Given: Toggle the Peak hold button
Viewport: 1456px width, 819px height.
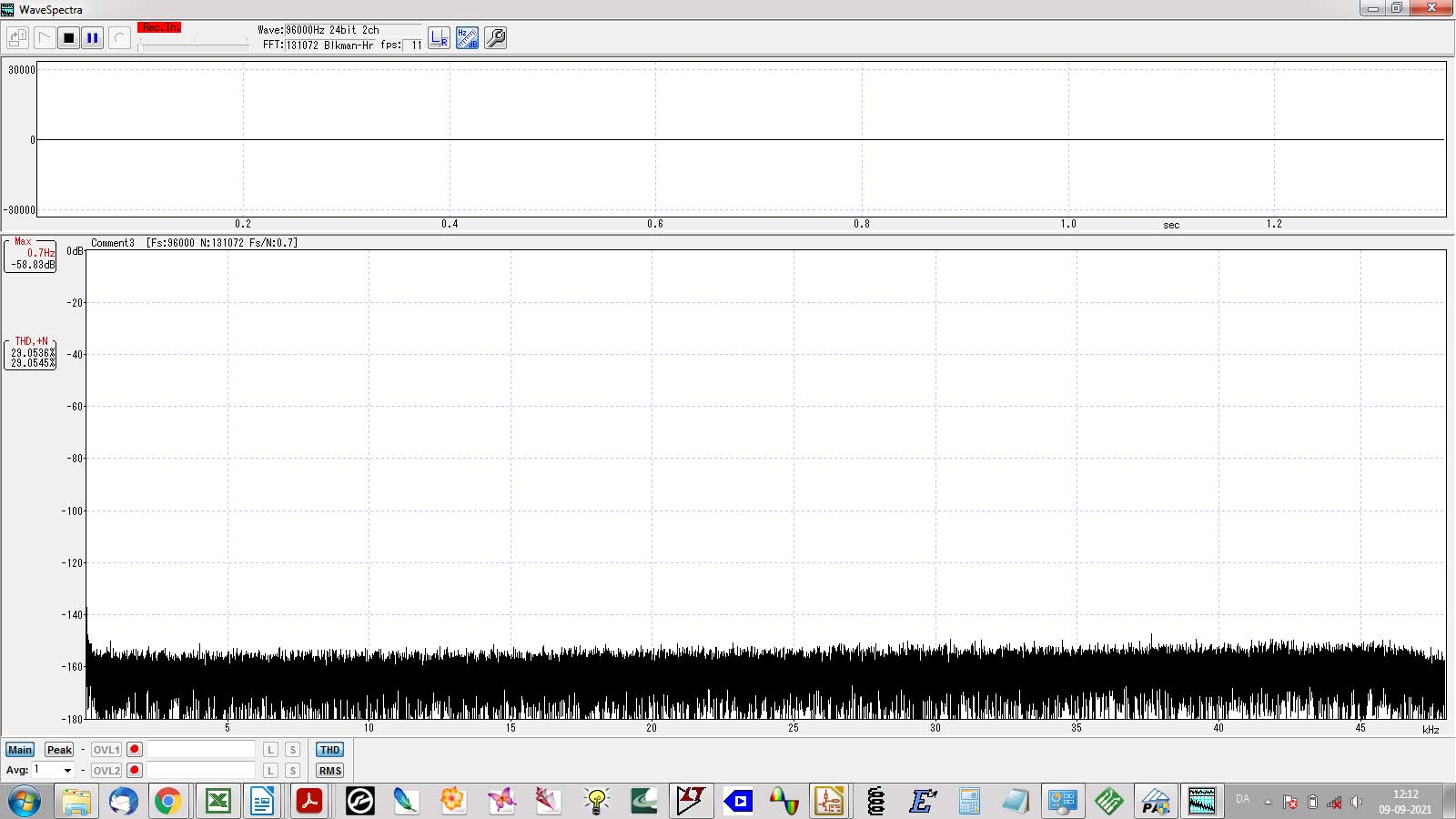Looking at the screenshot, I should point(59,750).
